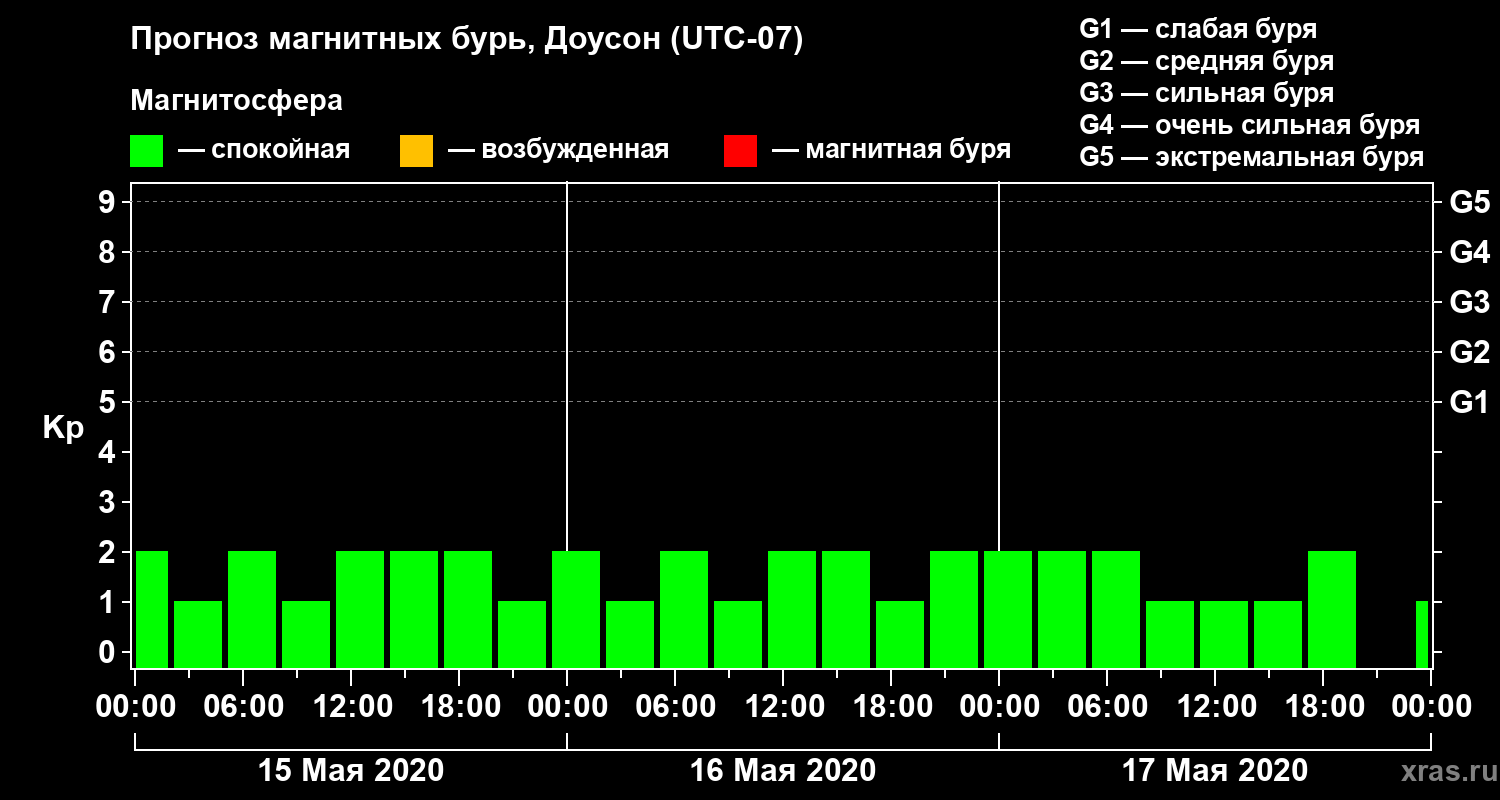1500x800 pixels.
Task: Click the '— возбужденная' legend label
Action: coord(558,150)
